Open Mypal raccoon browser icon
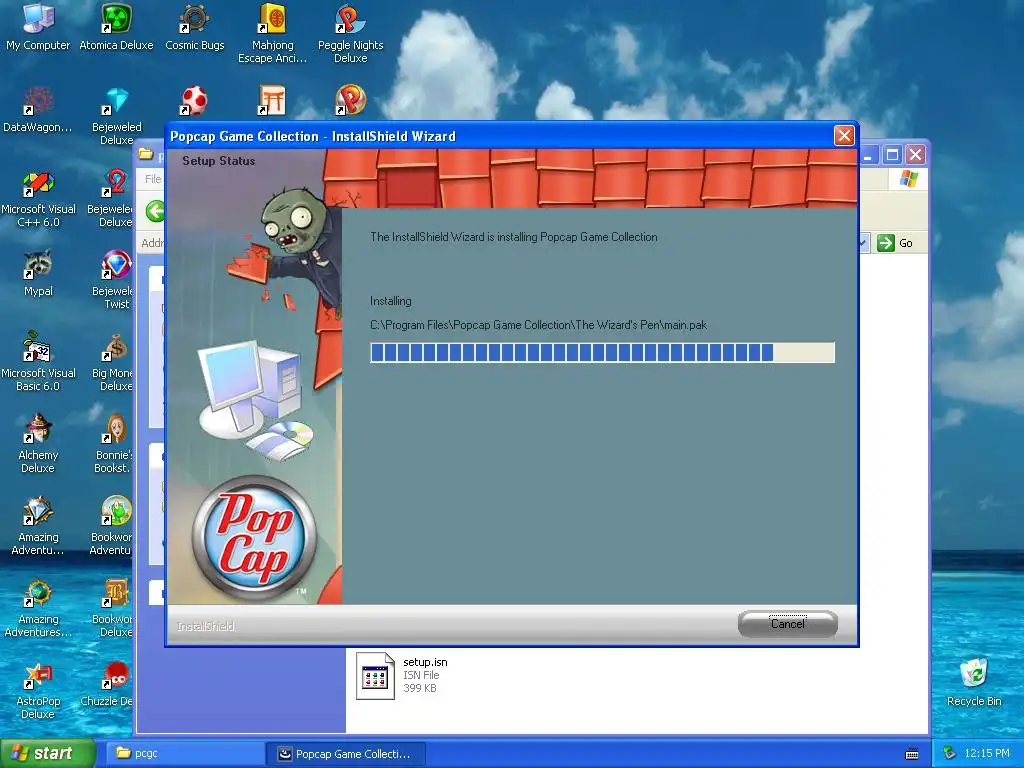1024x768 pixels. (x=38, y=273)
